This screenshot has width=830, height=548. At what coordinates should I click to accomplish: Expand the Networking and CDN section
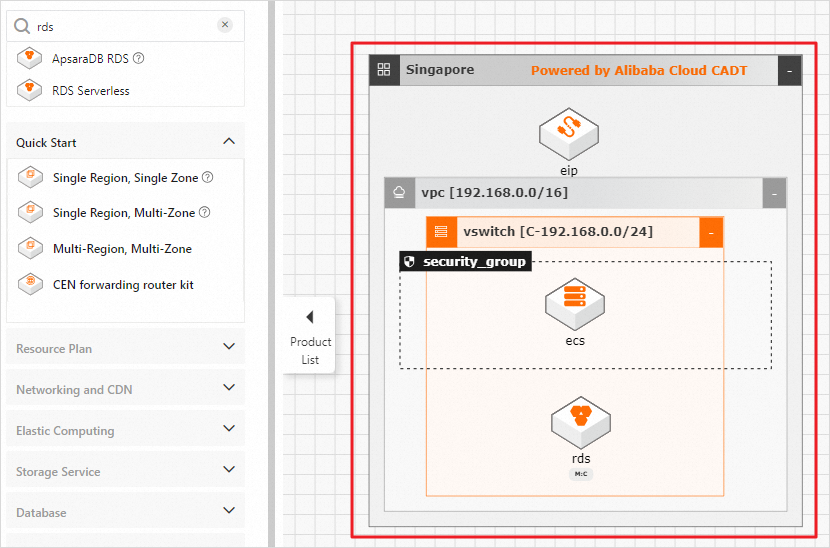229,387
